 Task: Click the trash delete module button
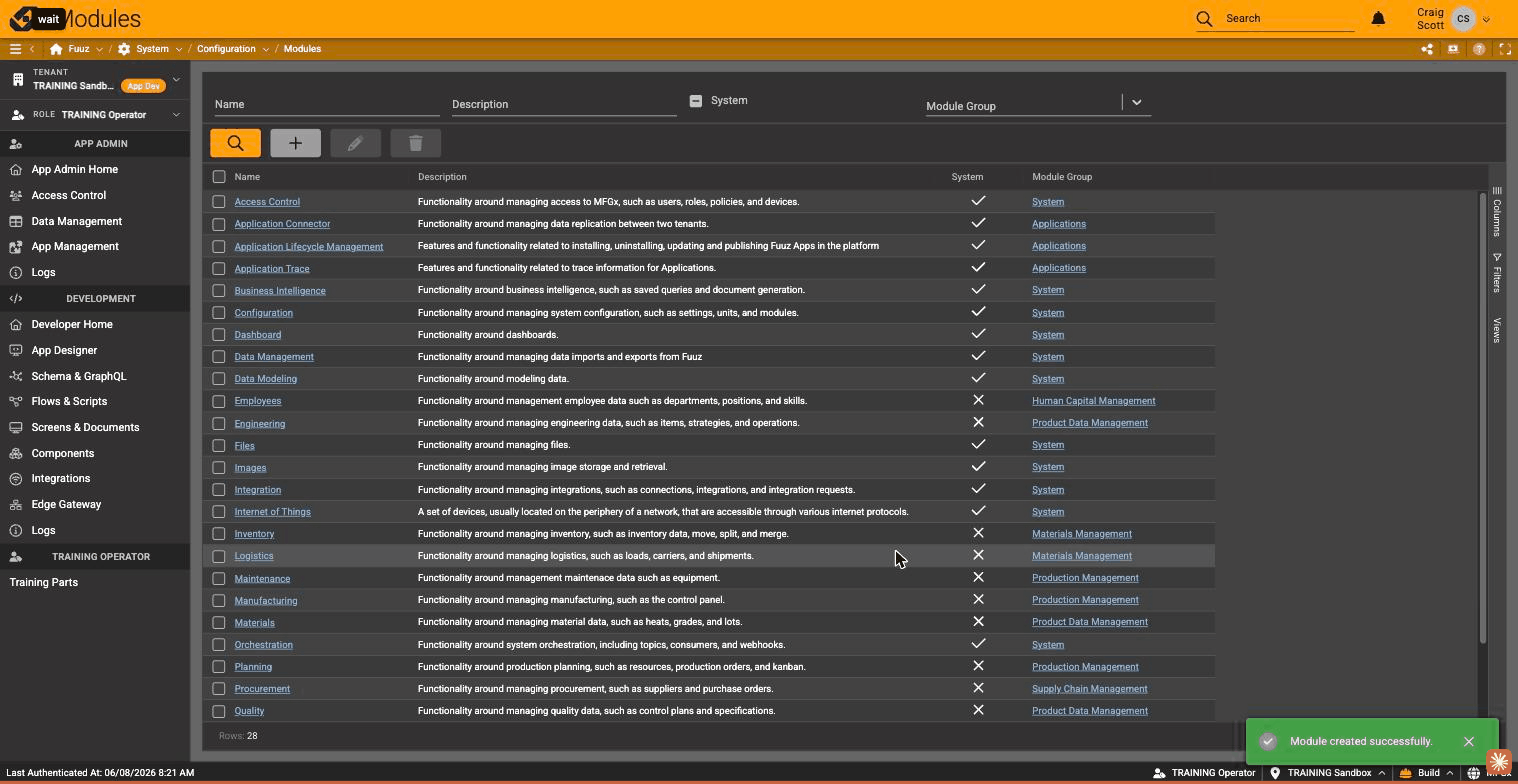click(415, 143)
